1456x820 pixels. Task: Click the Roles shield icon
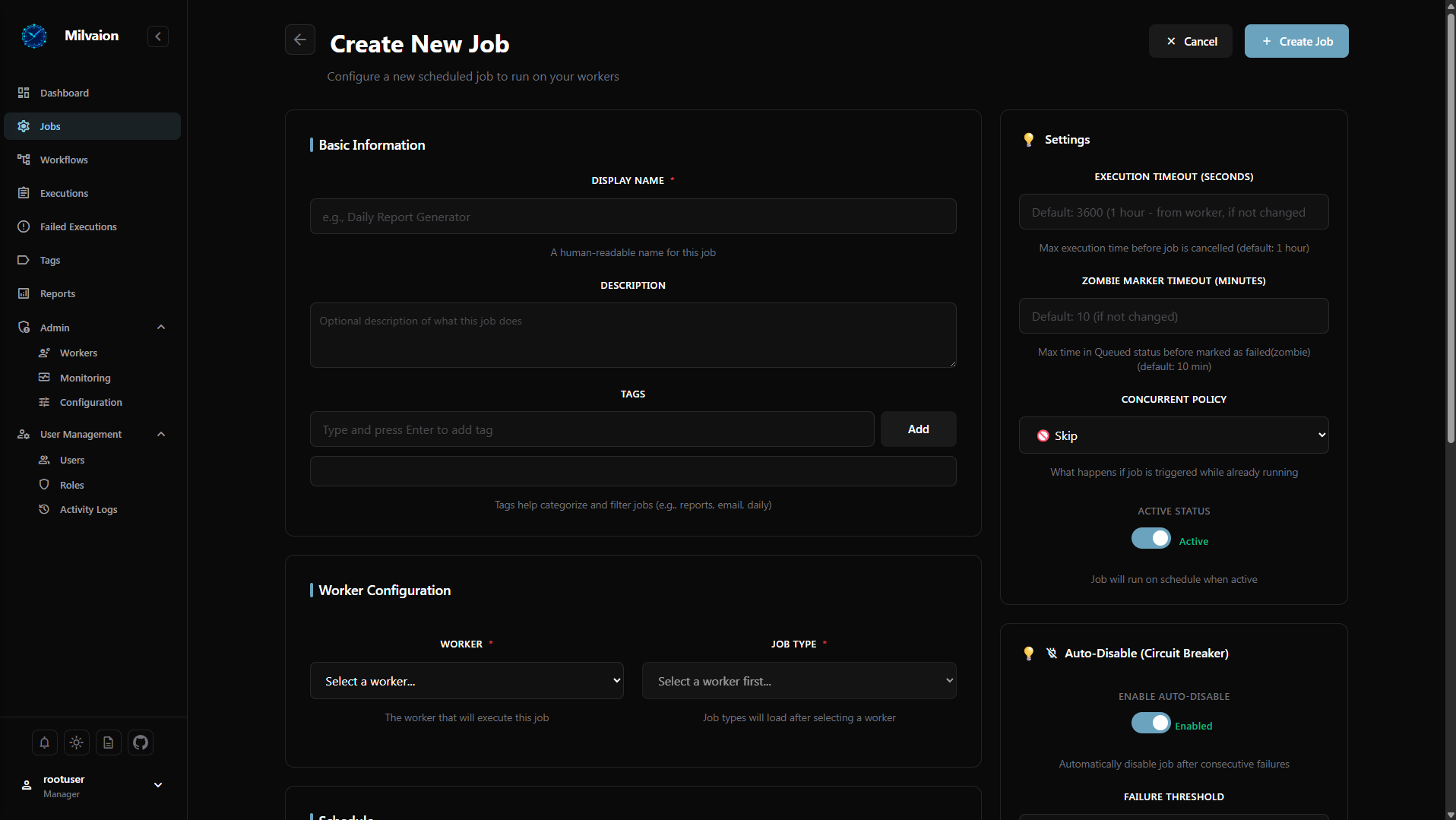point(44,485)
